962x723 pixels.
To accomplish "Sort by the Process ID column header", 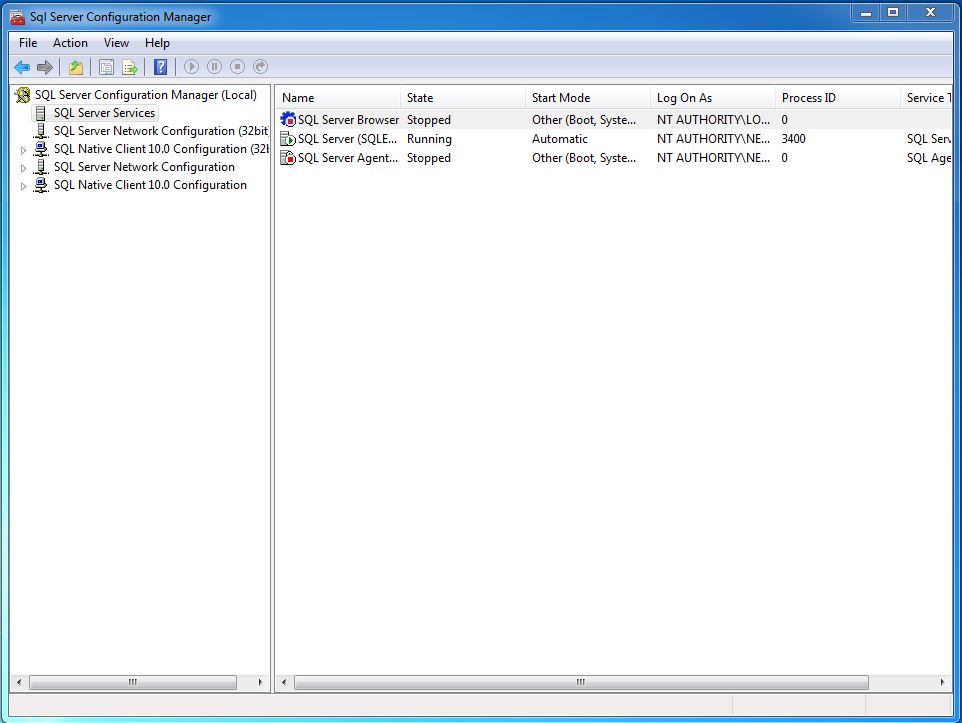I will 839,98.
